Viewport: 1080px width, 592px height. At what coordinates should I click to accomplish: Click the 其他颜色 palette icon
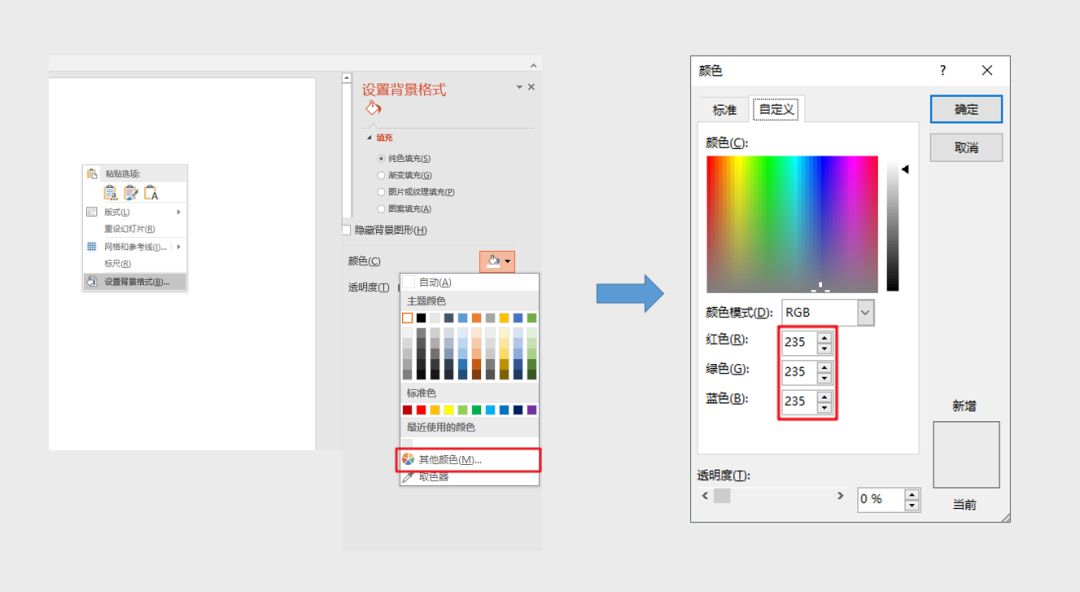click(x=409, y=460)
